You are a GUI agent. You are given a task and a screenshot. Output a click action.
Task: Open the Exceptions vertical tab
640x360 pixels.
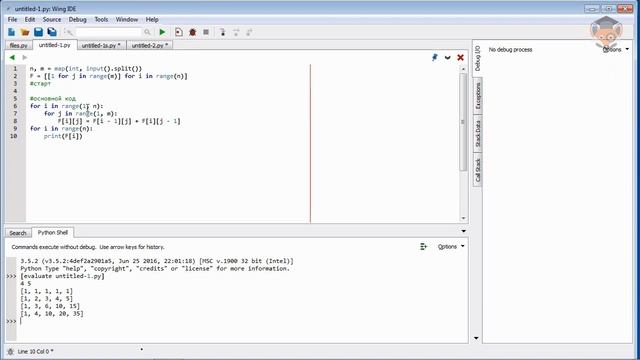click(478, 96)
